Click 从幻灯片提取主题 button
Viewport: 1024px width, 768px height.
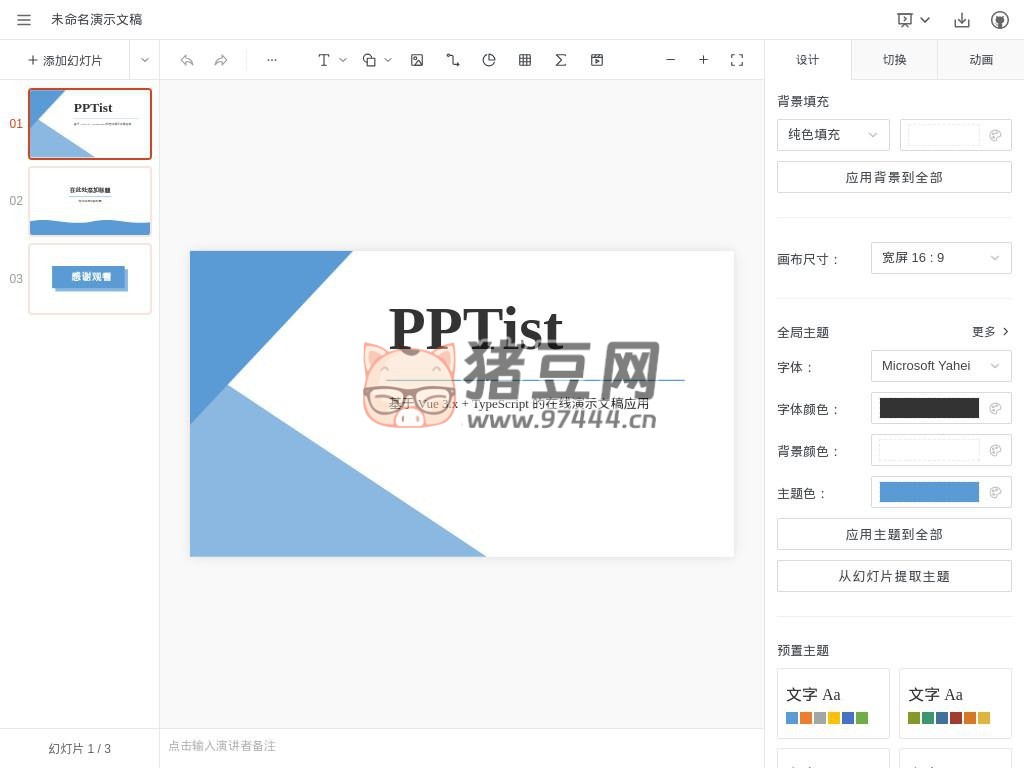click(893, 576)
